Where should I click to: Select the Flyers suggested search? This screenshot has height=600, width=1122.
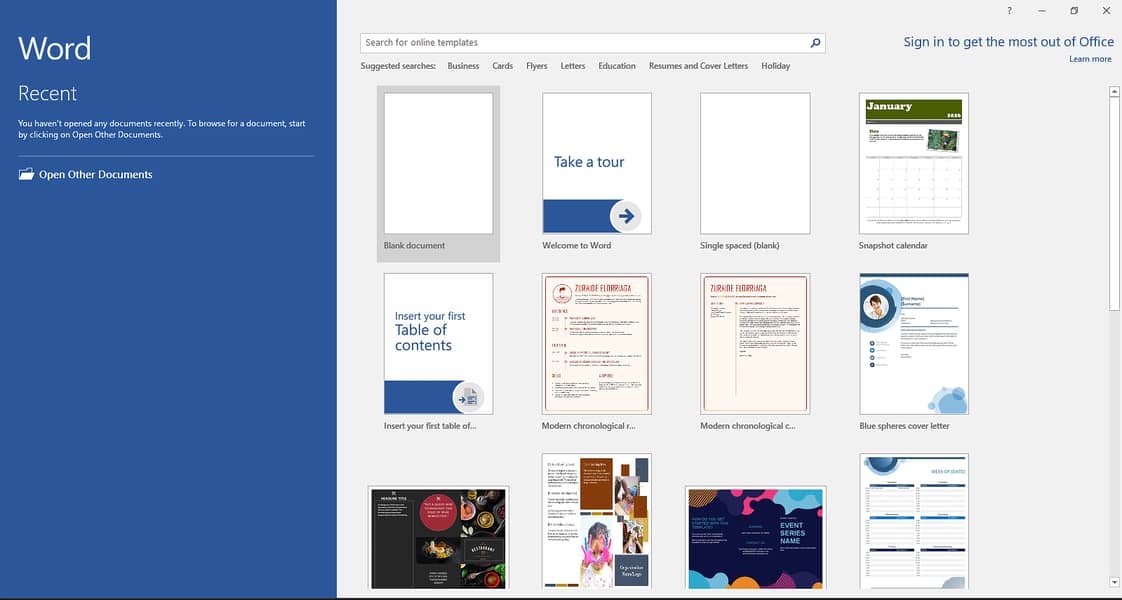537,66
